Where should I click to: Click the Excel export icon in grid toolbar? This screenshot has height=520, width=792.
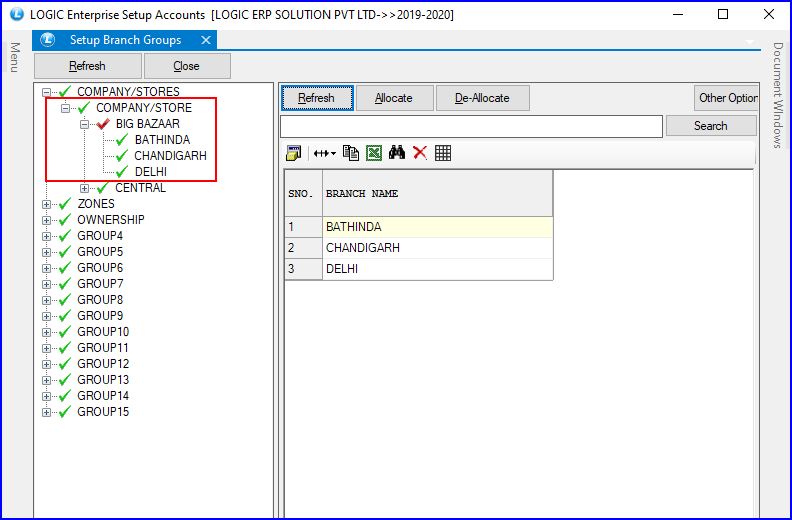(373, 153)
